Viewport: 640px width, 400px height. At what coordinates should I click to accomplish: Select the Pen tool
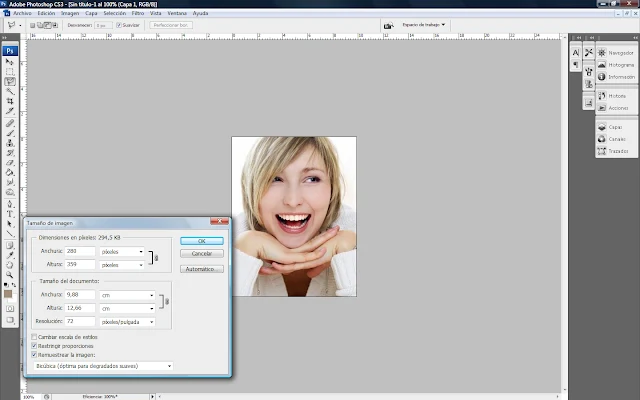pos(10,204)
